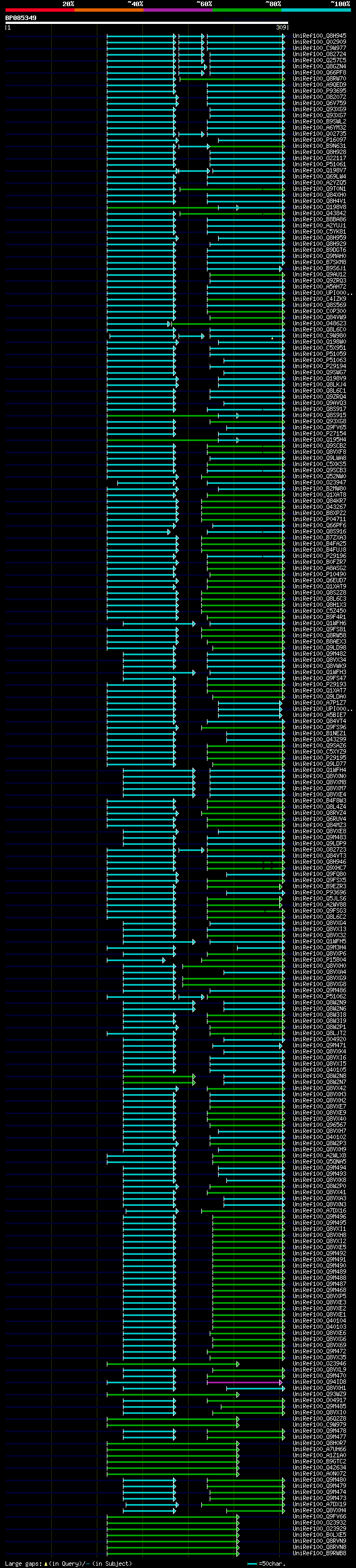Open hit UniRef100_C9W977

(319, 48)
